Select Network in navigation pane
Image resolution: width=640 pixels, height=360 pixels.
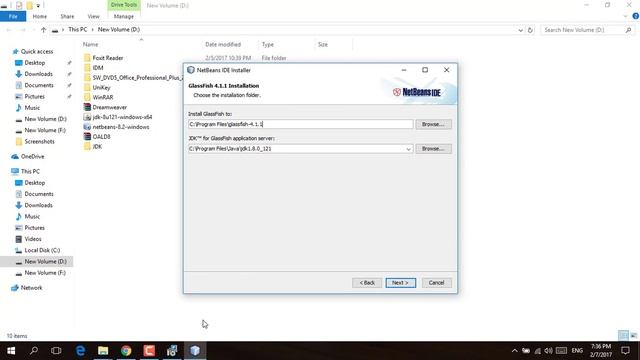pos(31,288)
